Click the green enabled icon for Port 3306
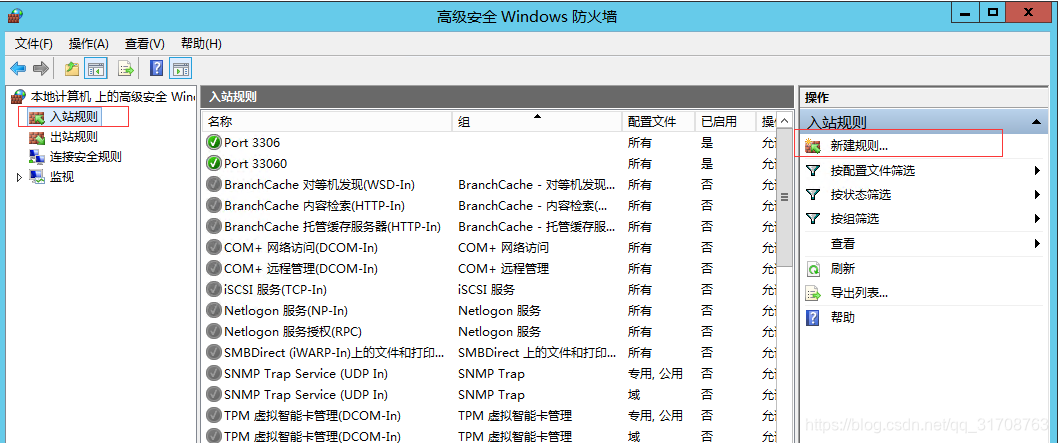The height and width of the screenshot is (443, 1058). [213, 143]
